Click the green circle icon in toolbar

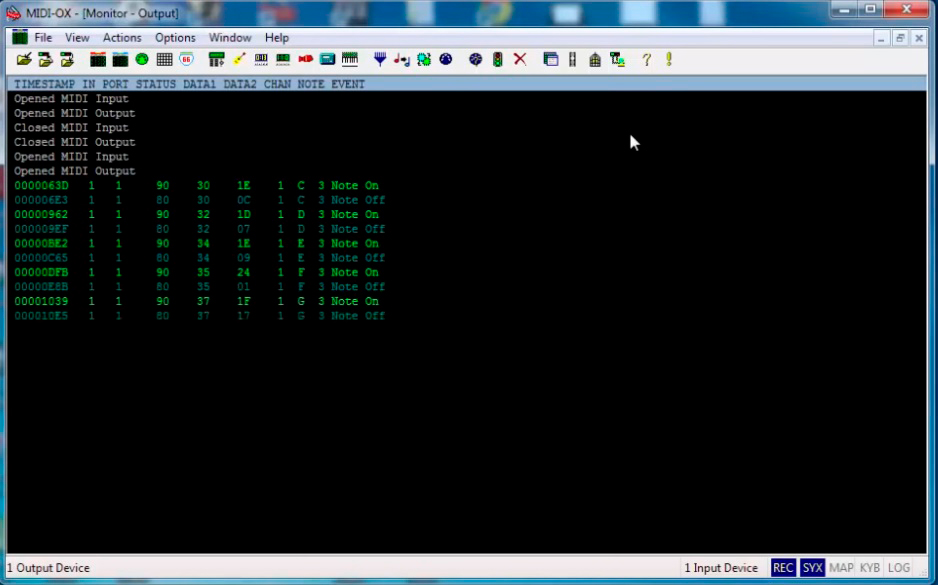pos(142,59)
